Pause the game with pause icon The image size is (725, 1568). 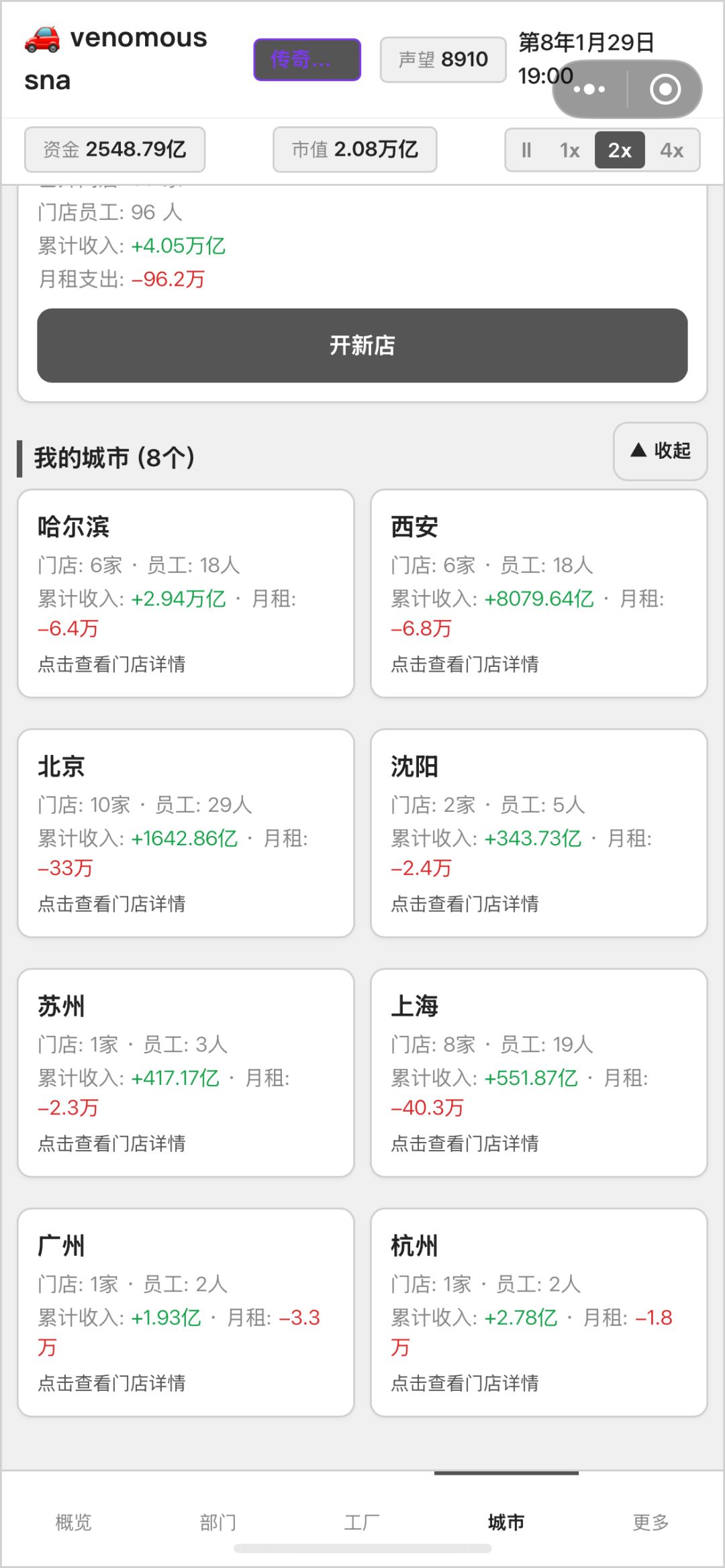(526, 150)
